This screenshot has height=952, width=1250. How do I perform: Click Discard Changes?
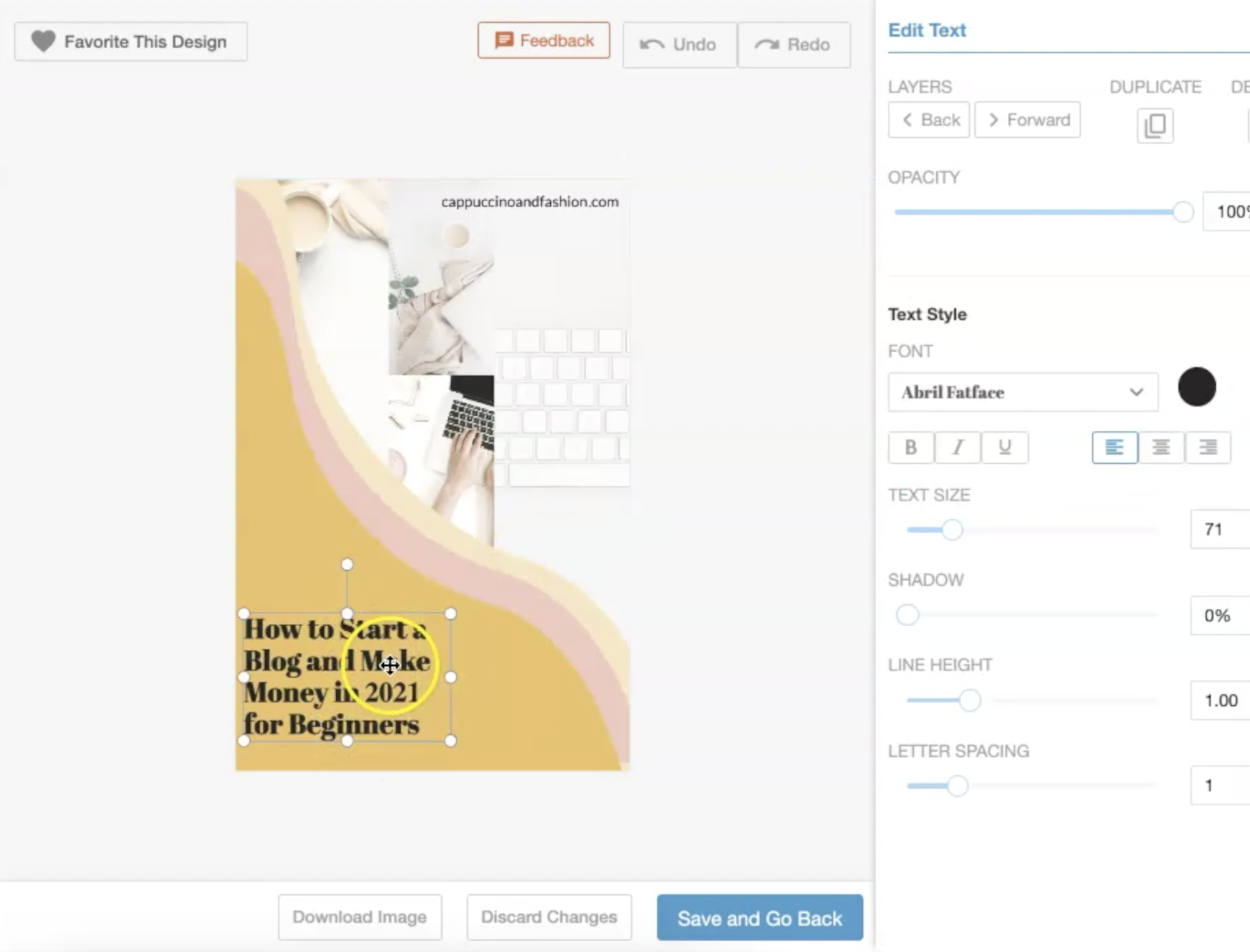(x=549, y=917)
